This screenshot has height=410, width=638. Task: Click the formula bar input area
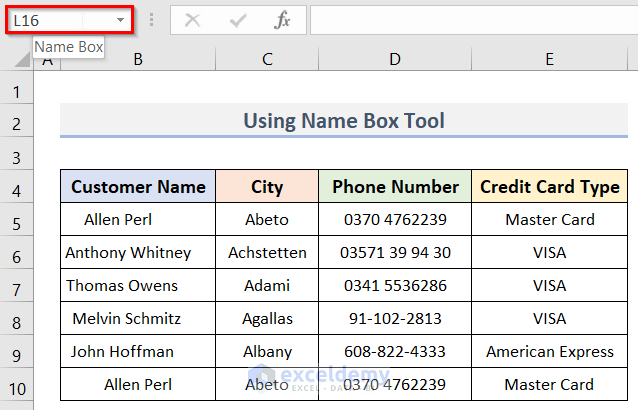coord(470,20)
